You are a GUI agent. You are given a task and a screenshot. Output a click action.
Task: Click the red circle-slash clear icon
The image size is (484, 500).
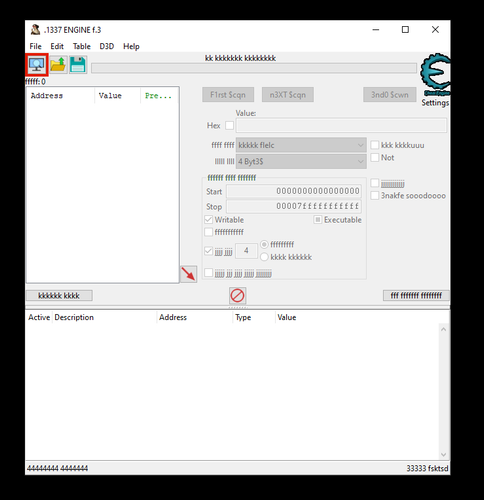237,295
